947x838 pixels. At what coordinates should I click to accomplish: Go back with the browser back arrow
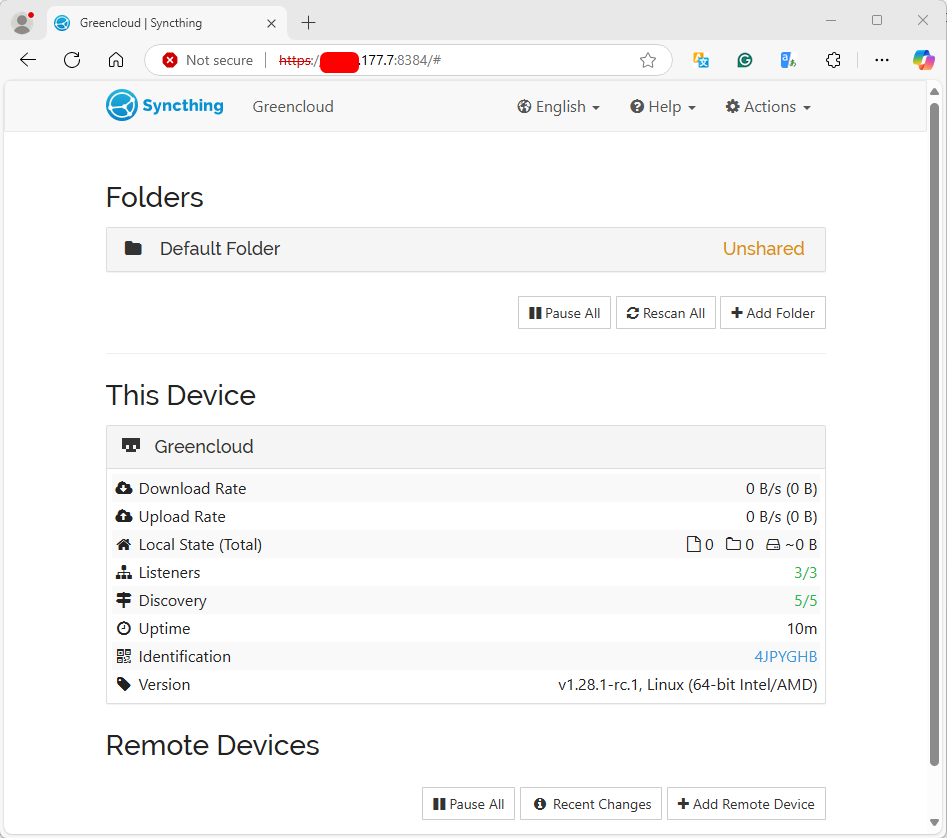click(28, 60)
